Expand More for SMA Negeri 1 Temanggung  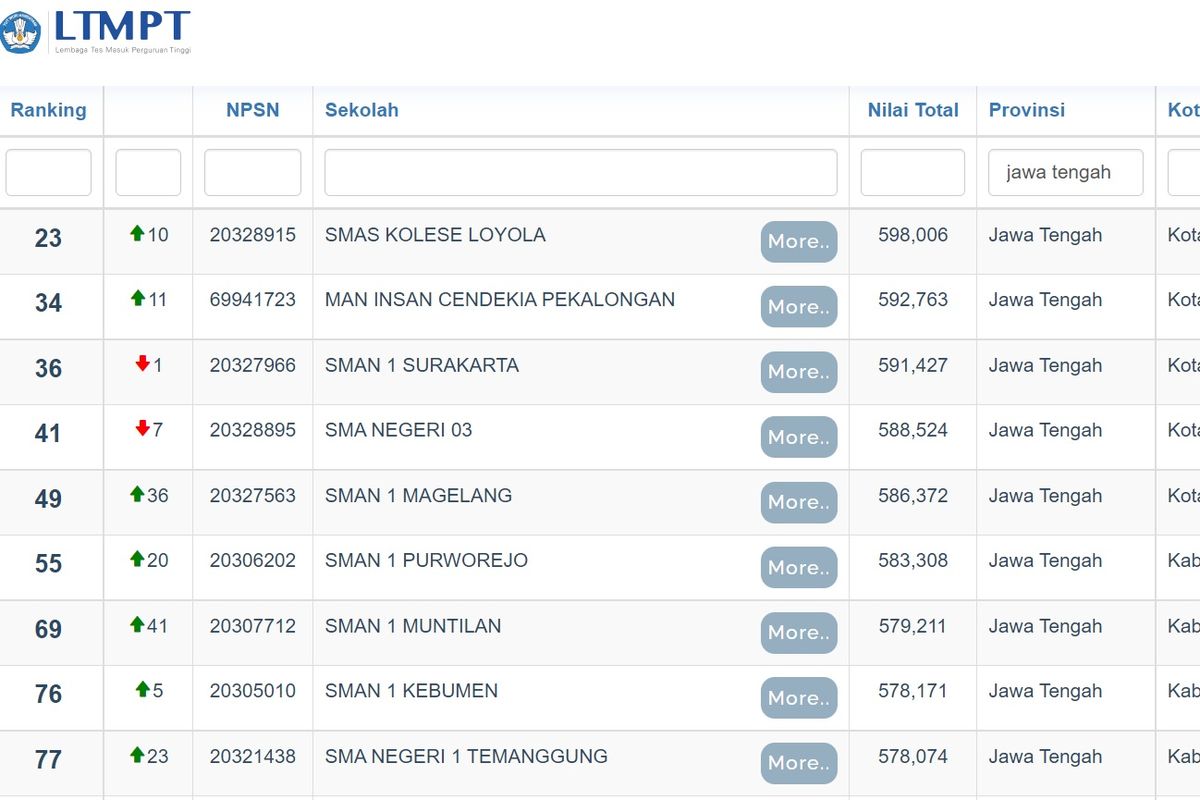tap(798, 763)
